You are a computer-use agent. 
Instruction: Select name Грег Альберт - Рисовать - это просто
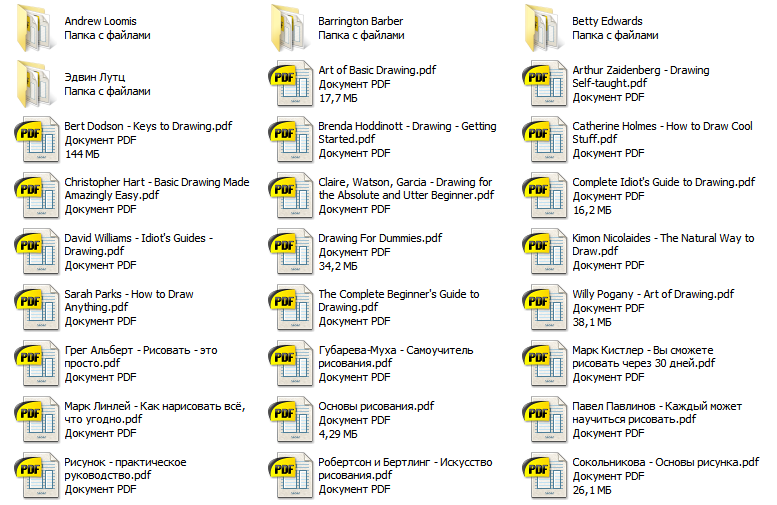[141, 357]
